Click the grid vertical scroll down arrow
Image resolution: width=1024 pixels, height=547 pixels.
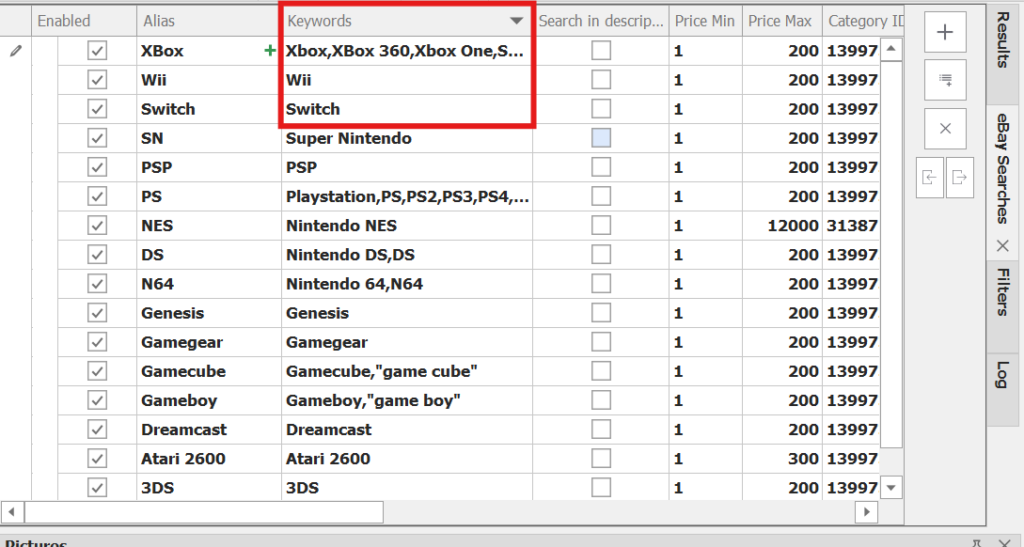[x=891, y=488]
